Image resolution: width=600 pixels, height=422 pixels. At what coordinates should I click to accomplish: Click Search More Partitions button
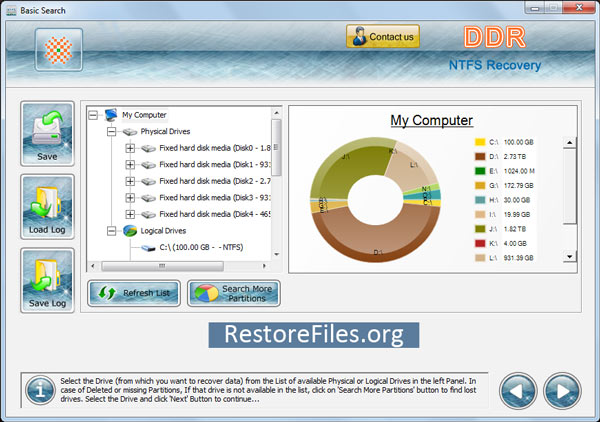pos(234,293)
